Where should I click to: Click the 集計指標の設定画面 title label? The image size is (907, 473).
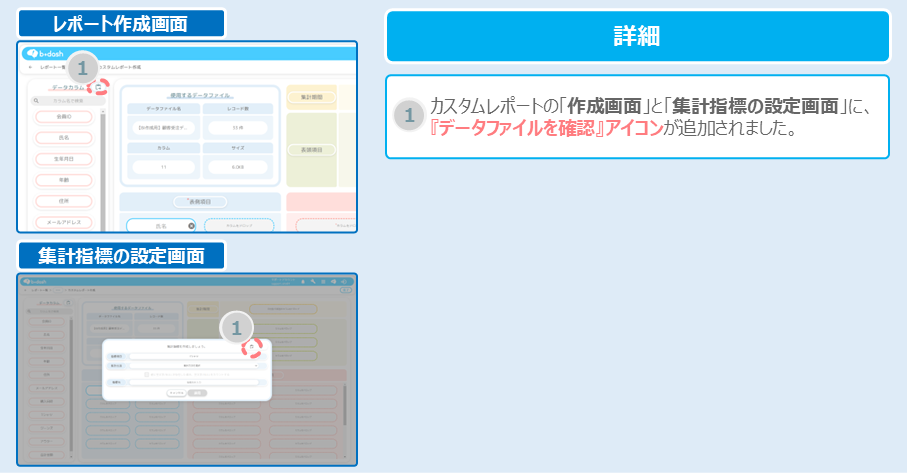coord(121,256)
